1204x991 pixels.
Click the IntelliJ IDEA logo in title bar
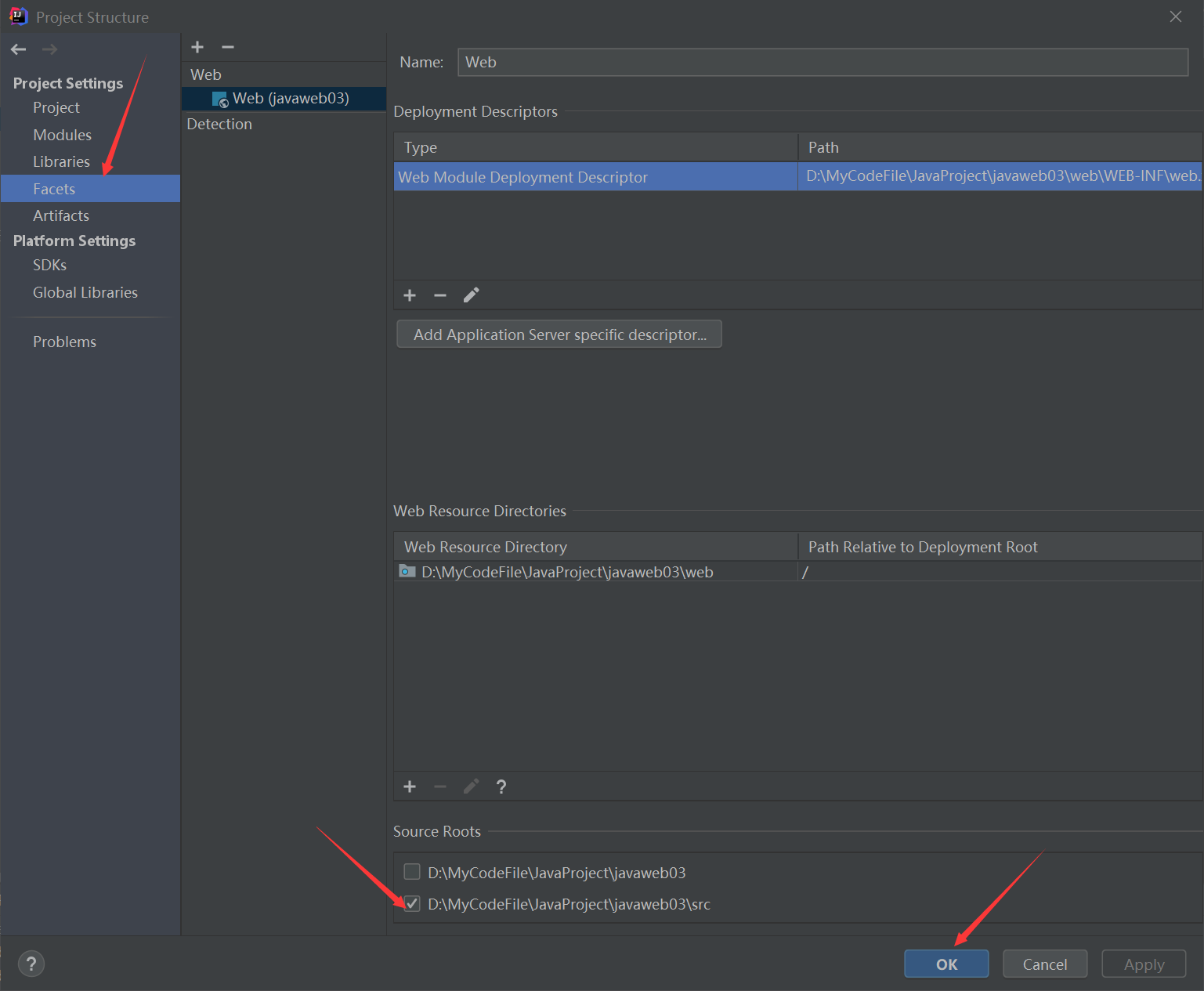point(18,16)
